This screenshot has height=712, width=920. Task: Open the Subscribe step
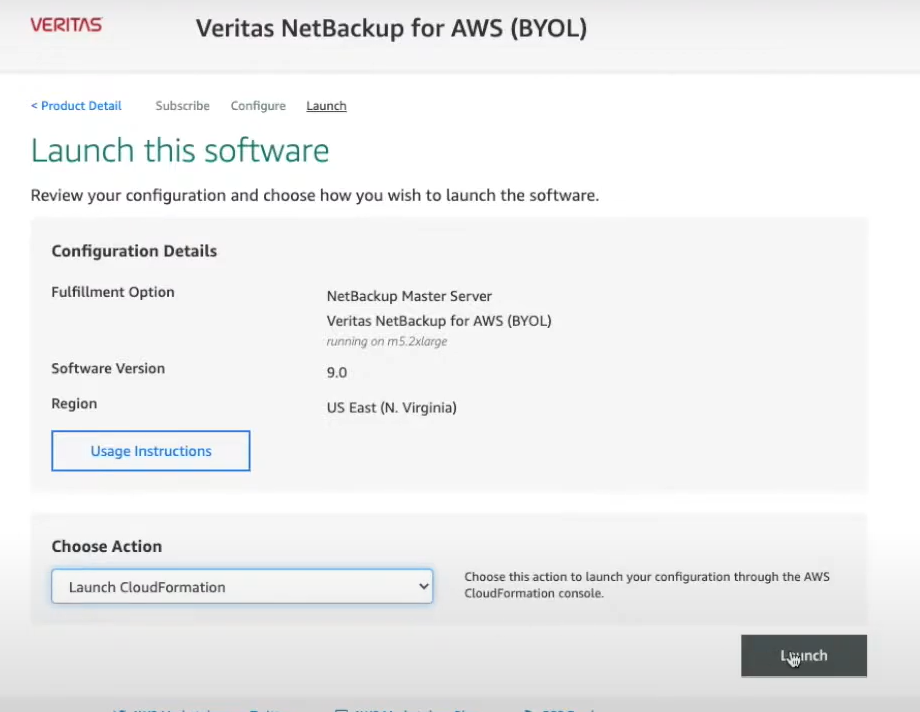(182, 106)
